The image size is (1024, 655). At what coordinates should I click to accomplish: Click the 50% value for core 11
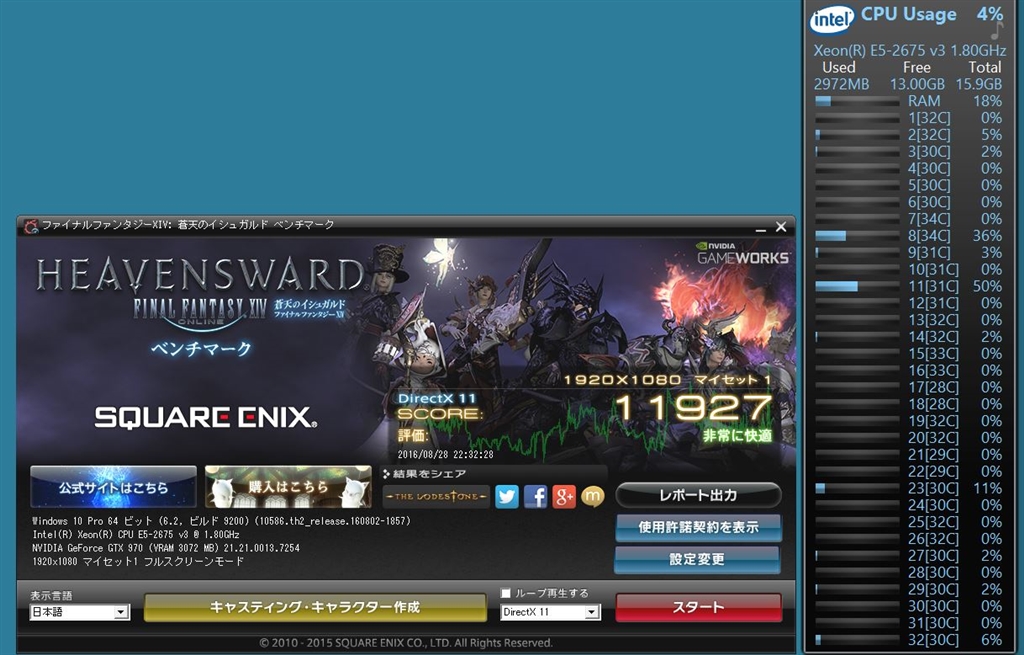point(987,287)
